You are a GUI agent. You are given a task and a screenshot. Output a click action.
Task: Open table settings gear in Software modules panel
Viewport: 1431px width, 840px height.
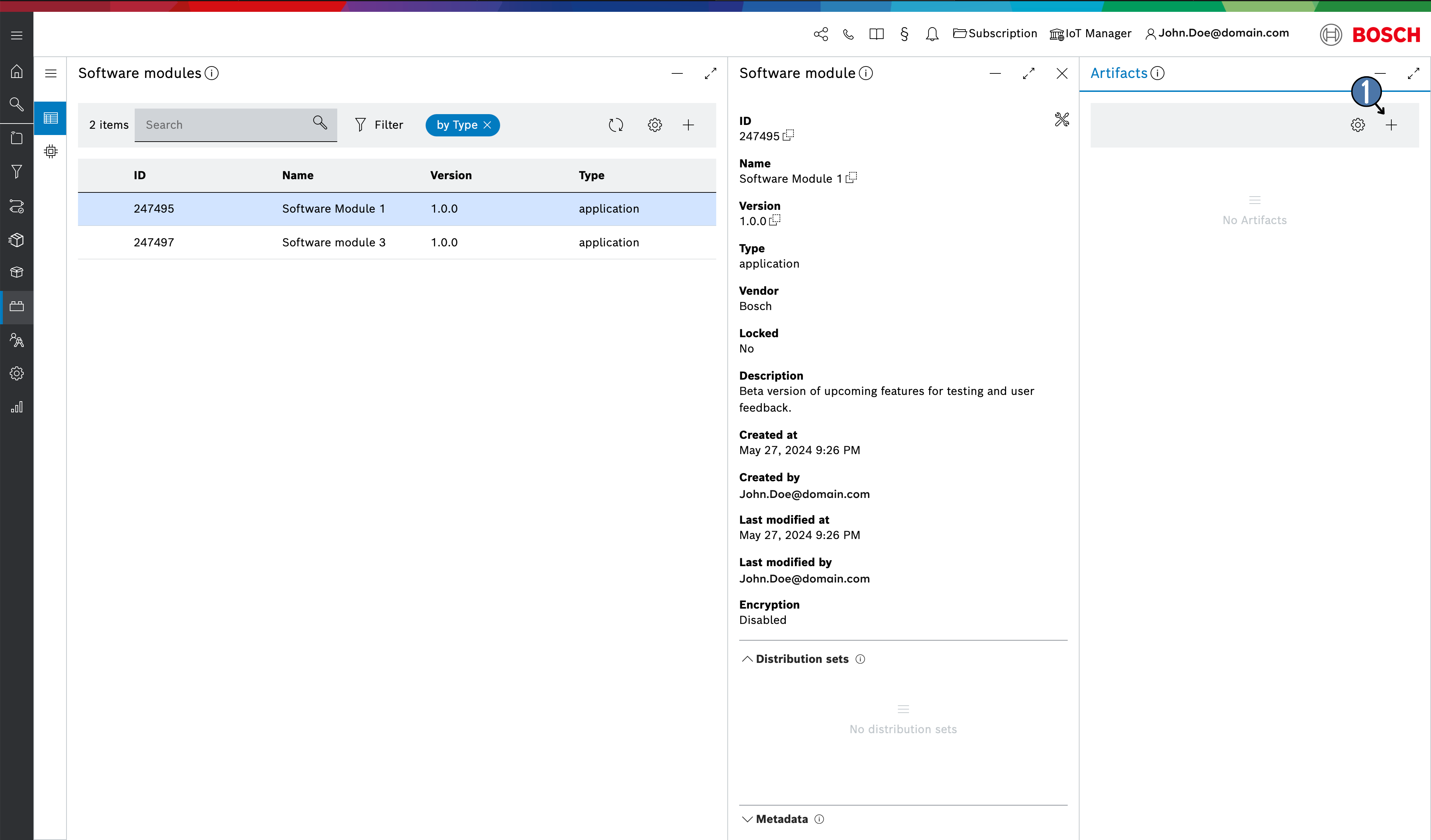[655, 125]
